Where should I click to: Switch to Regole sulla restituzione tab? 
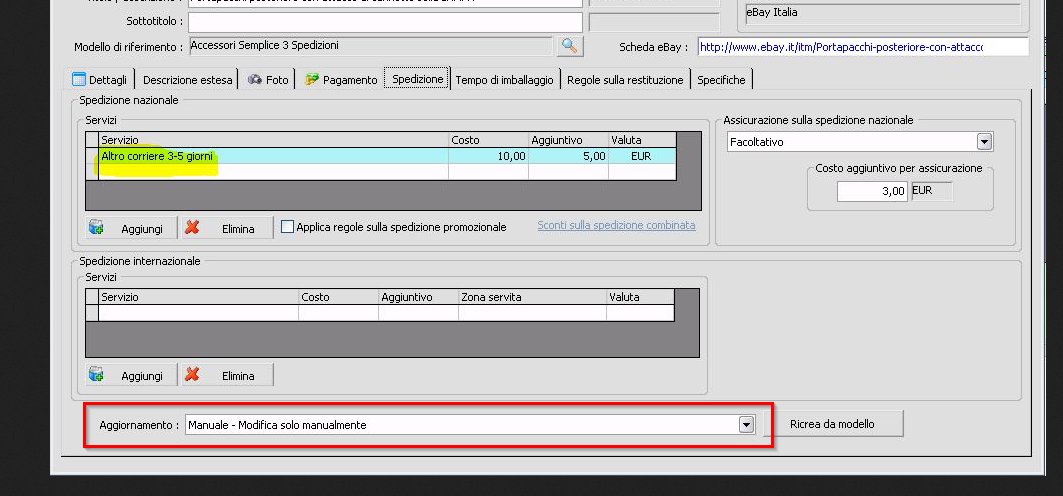point(625,79)
